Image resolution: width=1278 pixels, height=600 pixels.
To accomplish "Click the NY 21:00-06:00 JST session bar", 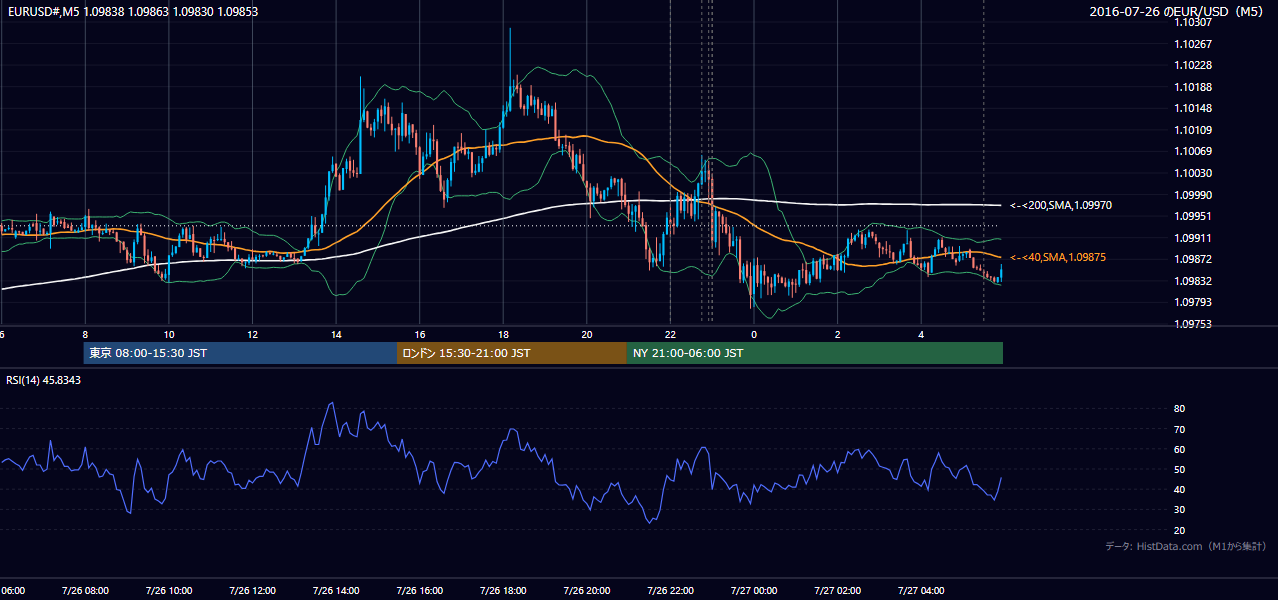I will (815, 353).
